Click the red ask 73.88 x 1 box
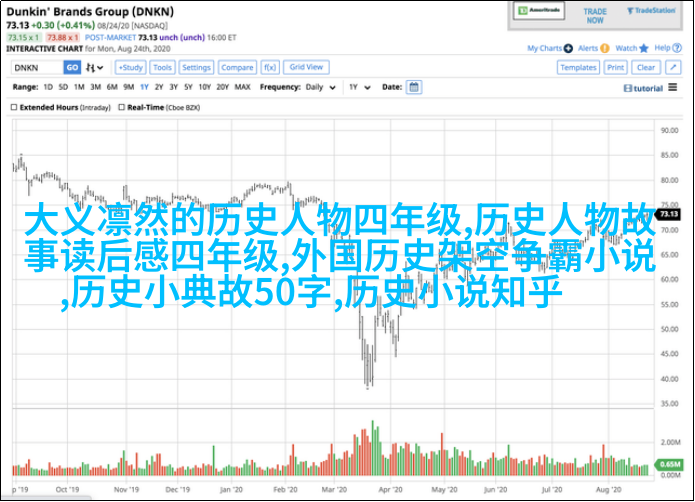Image resolution: width=695 pixels, height=502 pixels. [x=62, y=38]
